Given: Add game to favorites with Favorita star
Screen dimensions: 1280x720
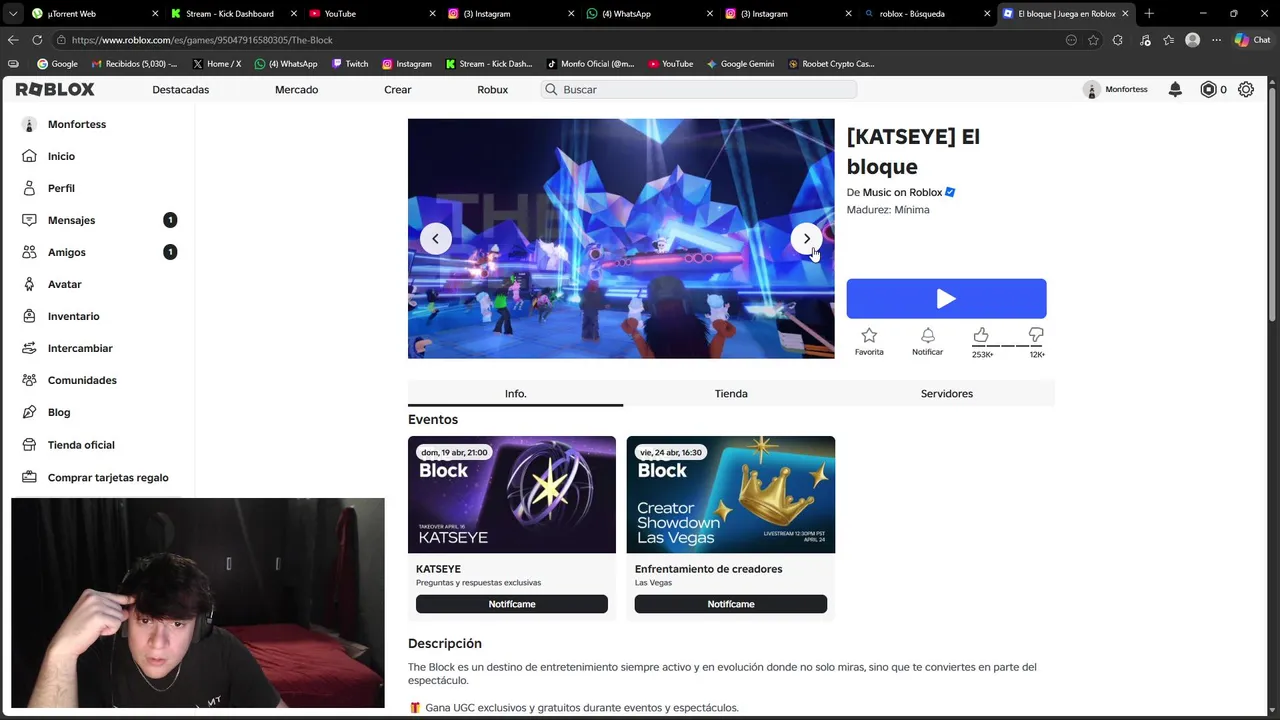Looking at the screenshot, I should click(869, 335).
